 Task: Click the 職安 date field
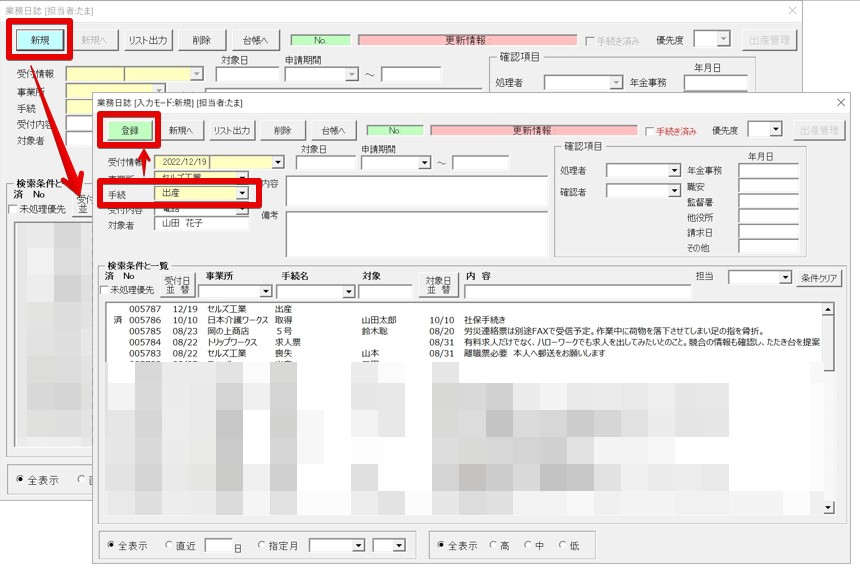[x=768, y=186]
